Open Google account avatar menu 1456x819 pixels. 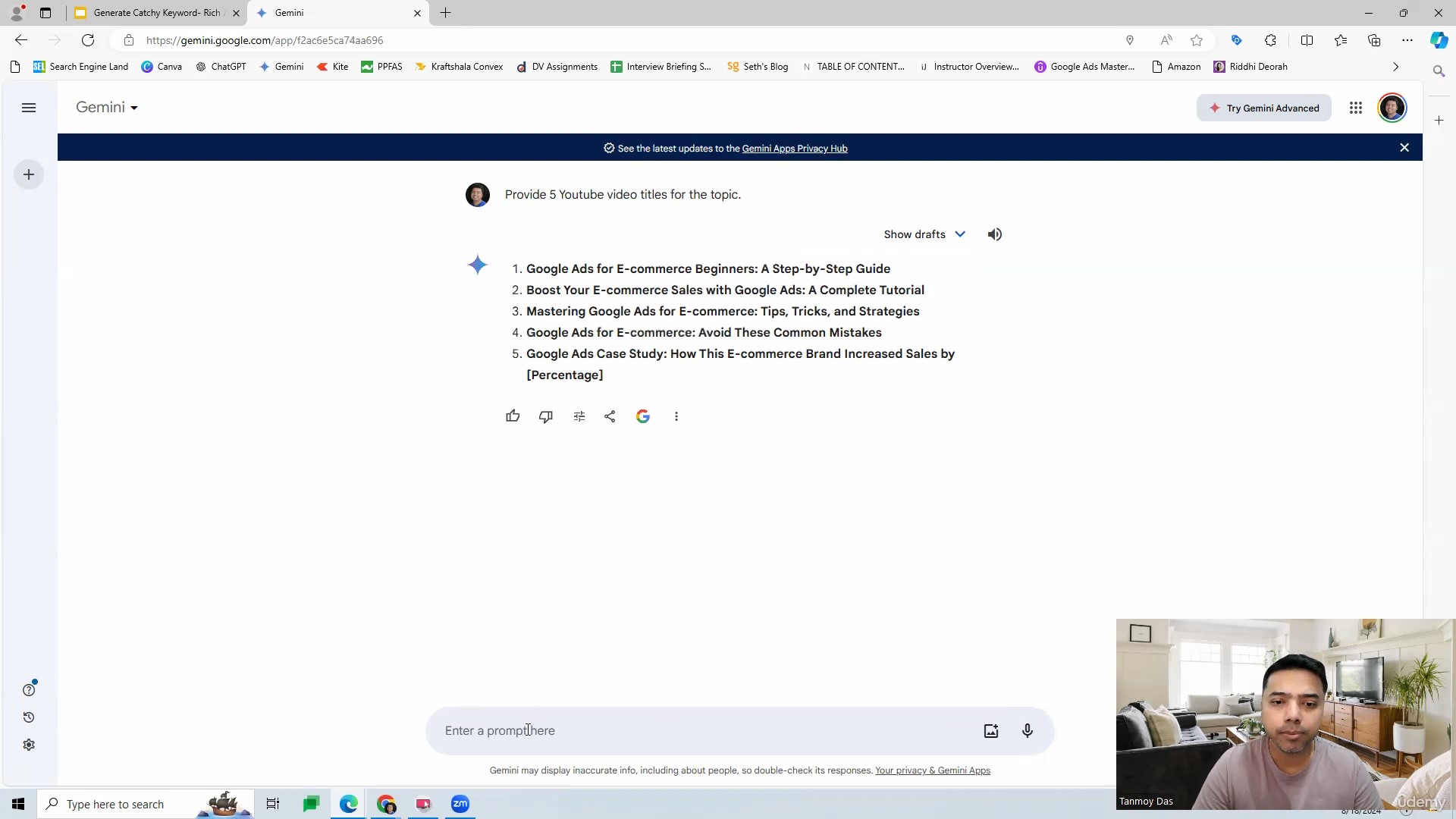pos(1392,108)
